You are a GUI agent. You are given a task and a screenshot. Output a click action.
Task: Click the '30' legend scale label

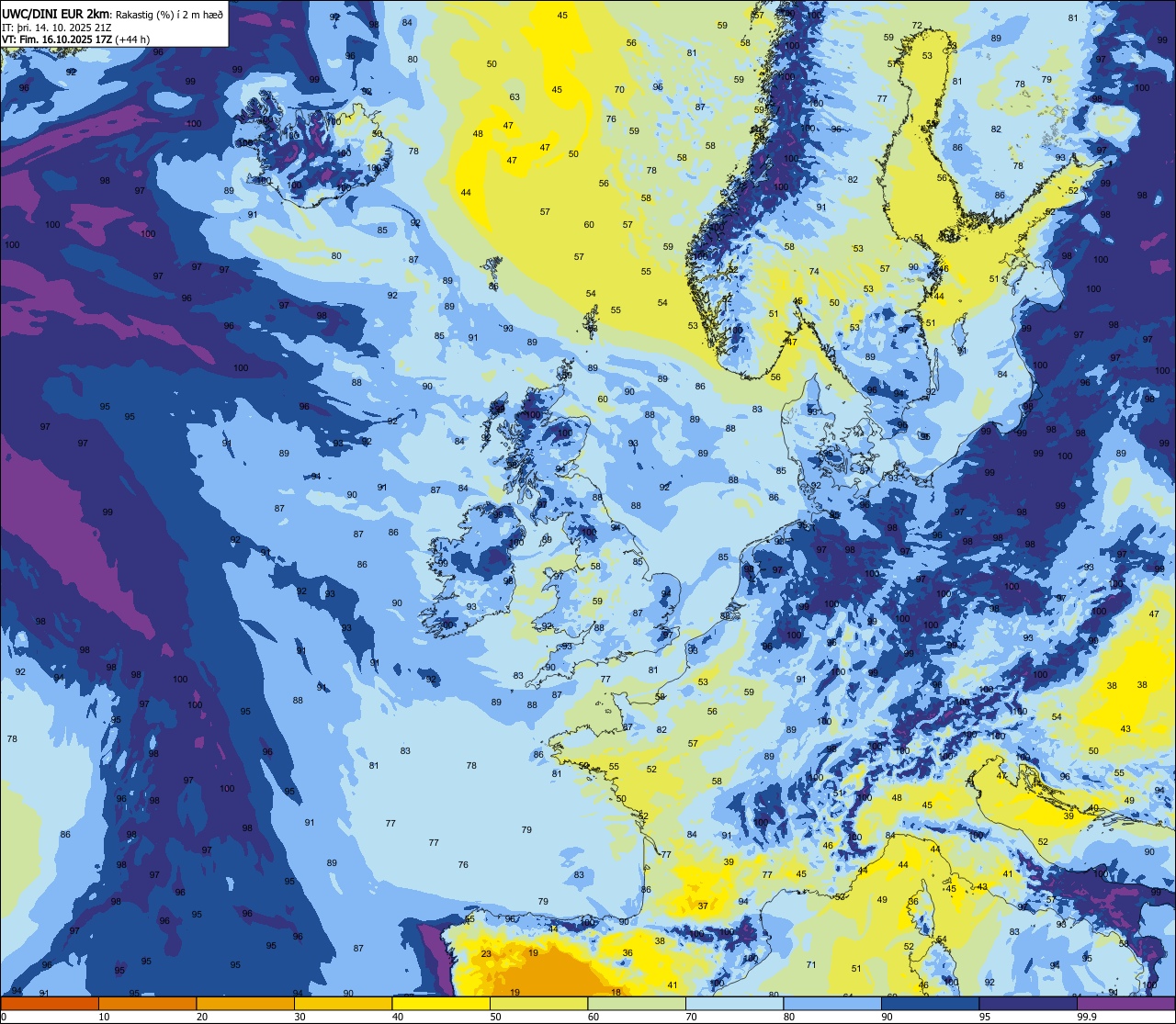[300, 1017]
